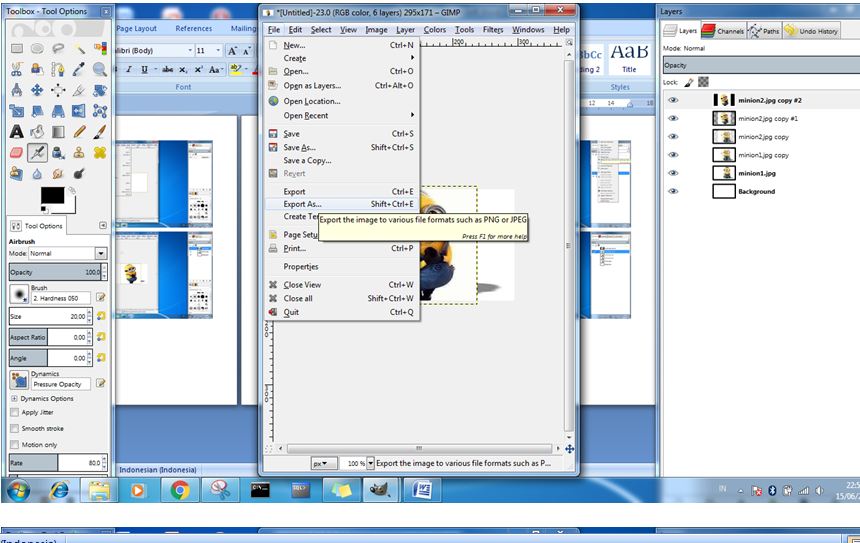
Task: Open the px unit dropdown in status bar
Action: tap(324, 463)
